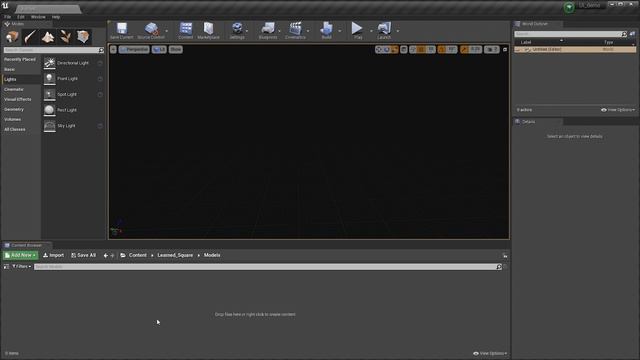Screen dimensions: 640x360
Task: Click the Build toolbar icon
Action: [x=327, y=29]
